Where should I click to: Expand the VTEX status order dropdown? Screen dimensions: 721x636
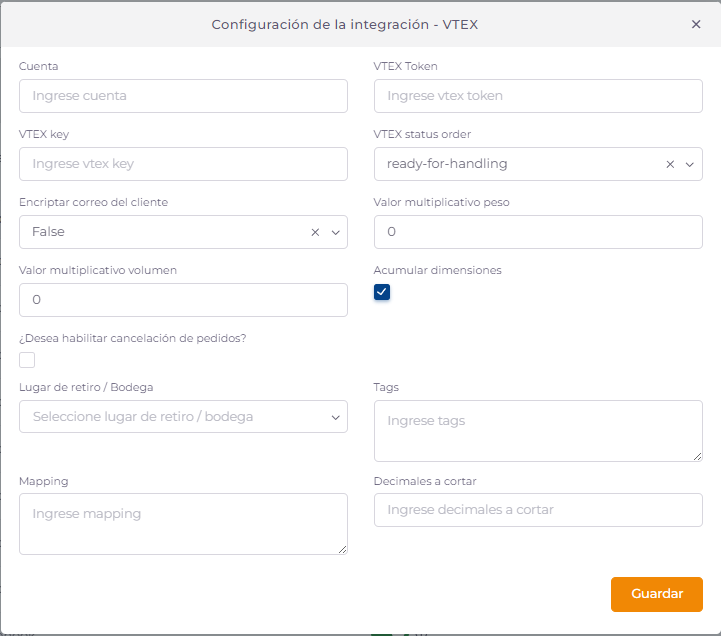tap(689, 164)
